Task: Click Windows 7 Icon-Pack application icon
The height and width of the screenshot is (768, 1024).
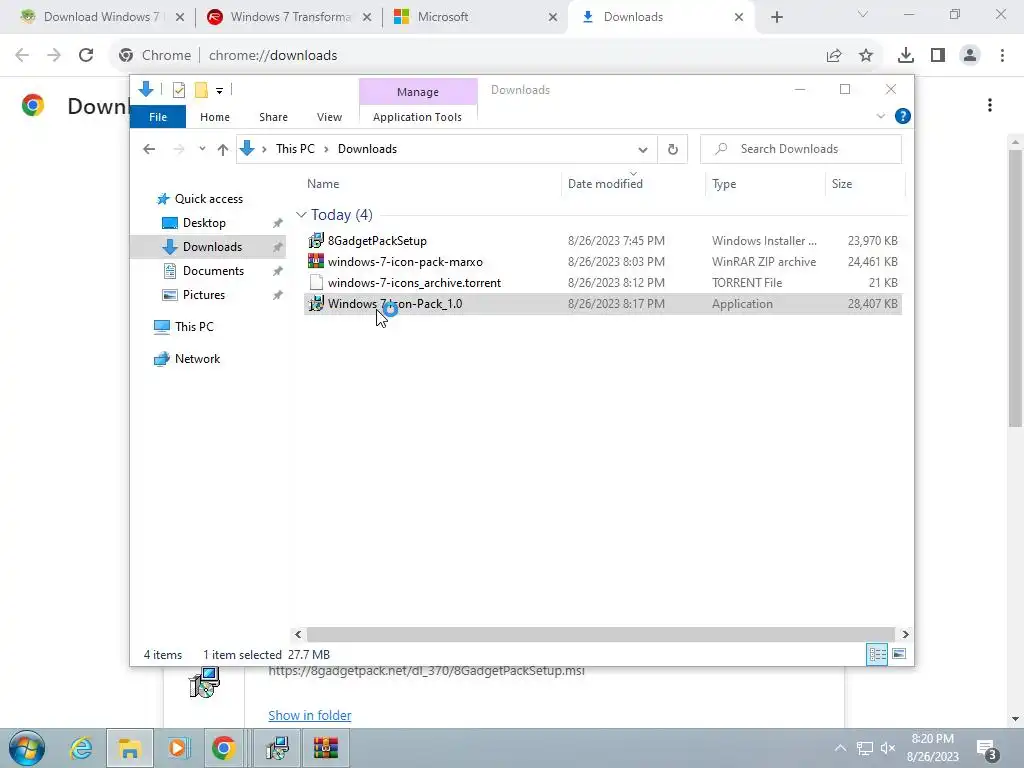Action: tap(316, 304)
